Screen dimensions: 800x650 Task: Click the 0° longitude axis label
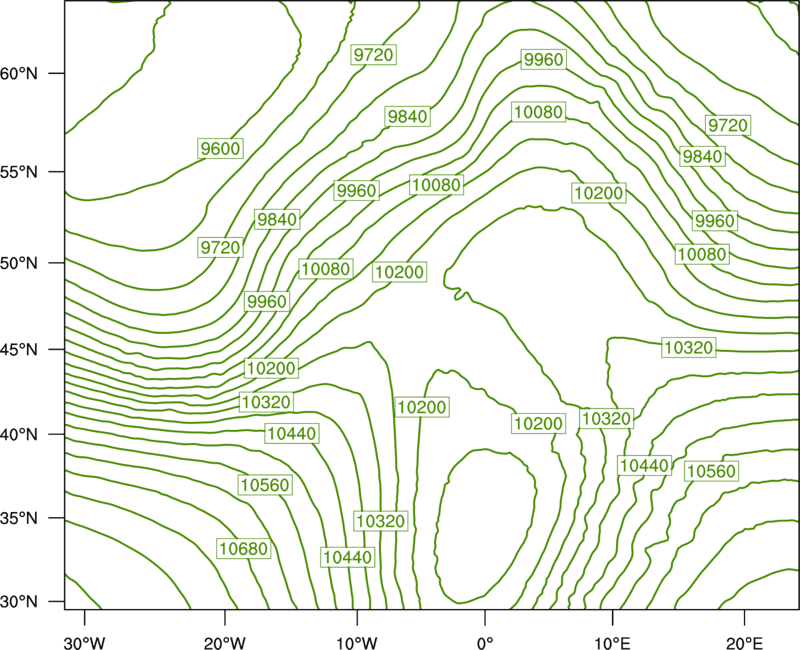pos(485,643)
